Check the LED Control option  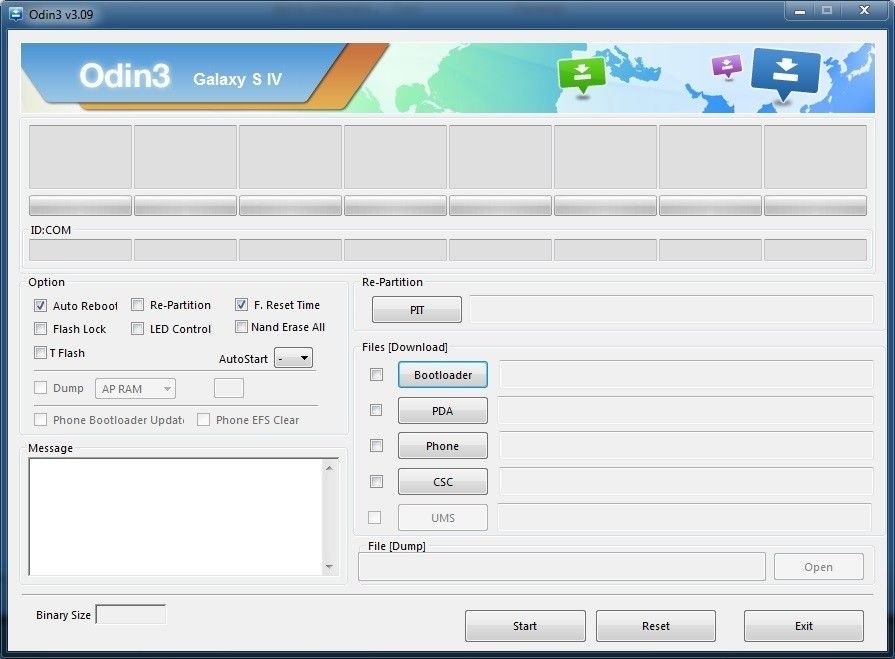[x=137, y=329]
